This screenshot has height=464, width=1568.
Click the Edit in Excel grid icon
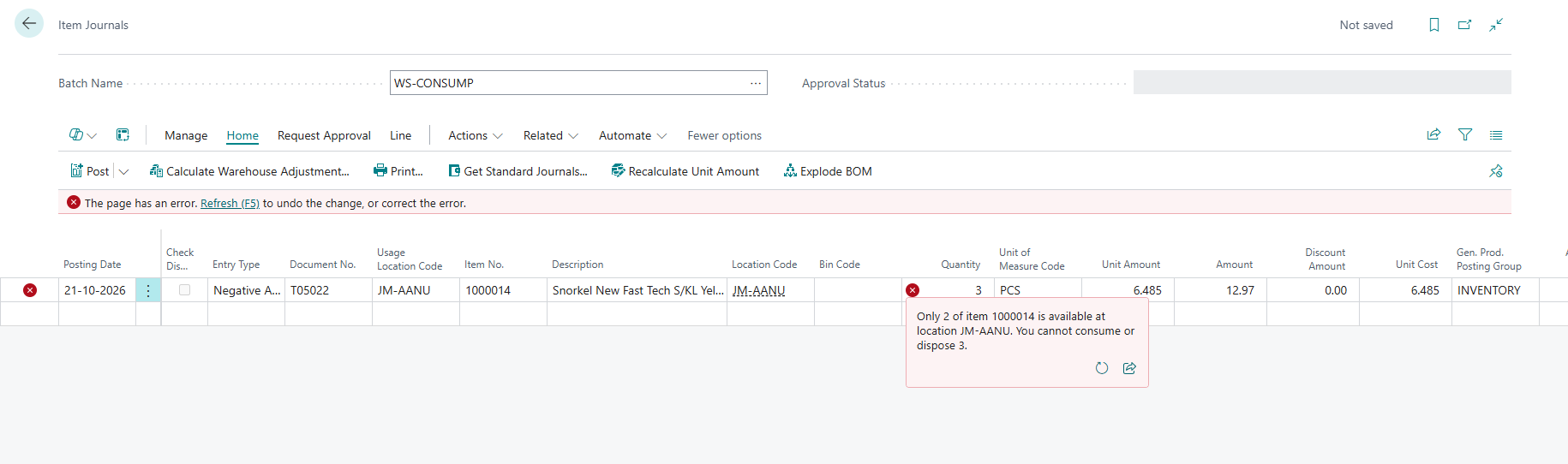(x=123, y=135)
